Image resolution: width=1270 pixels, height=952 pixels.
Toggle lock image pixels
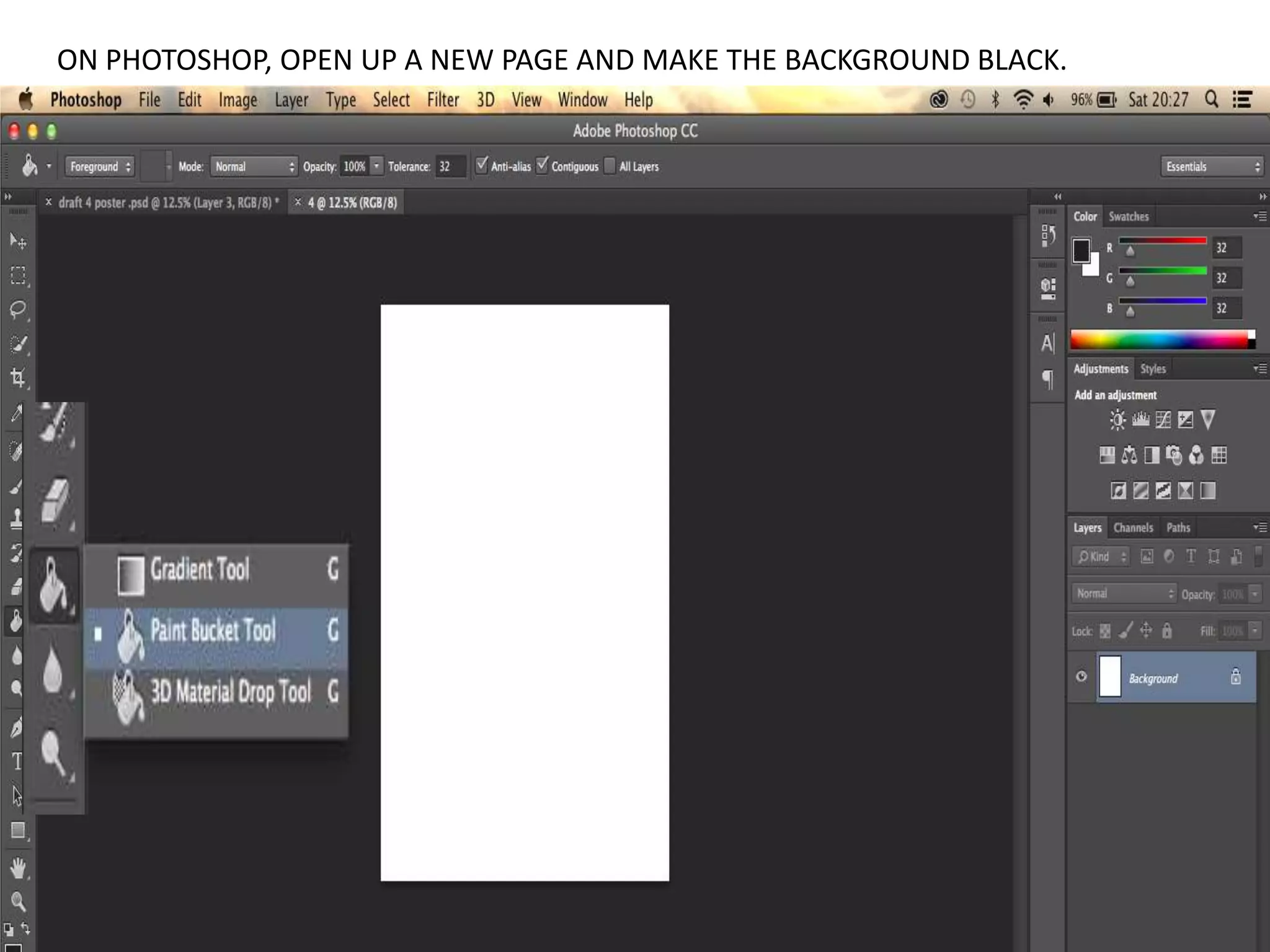point(1126,631)
